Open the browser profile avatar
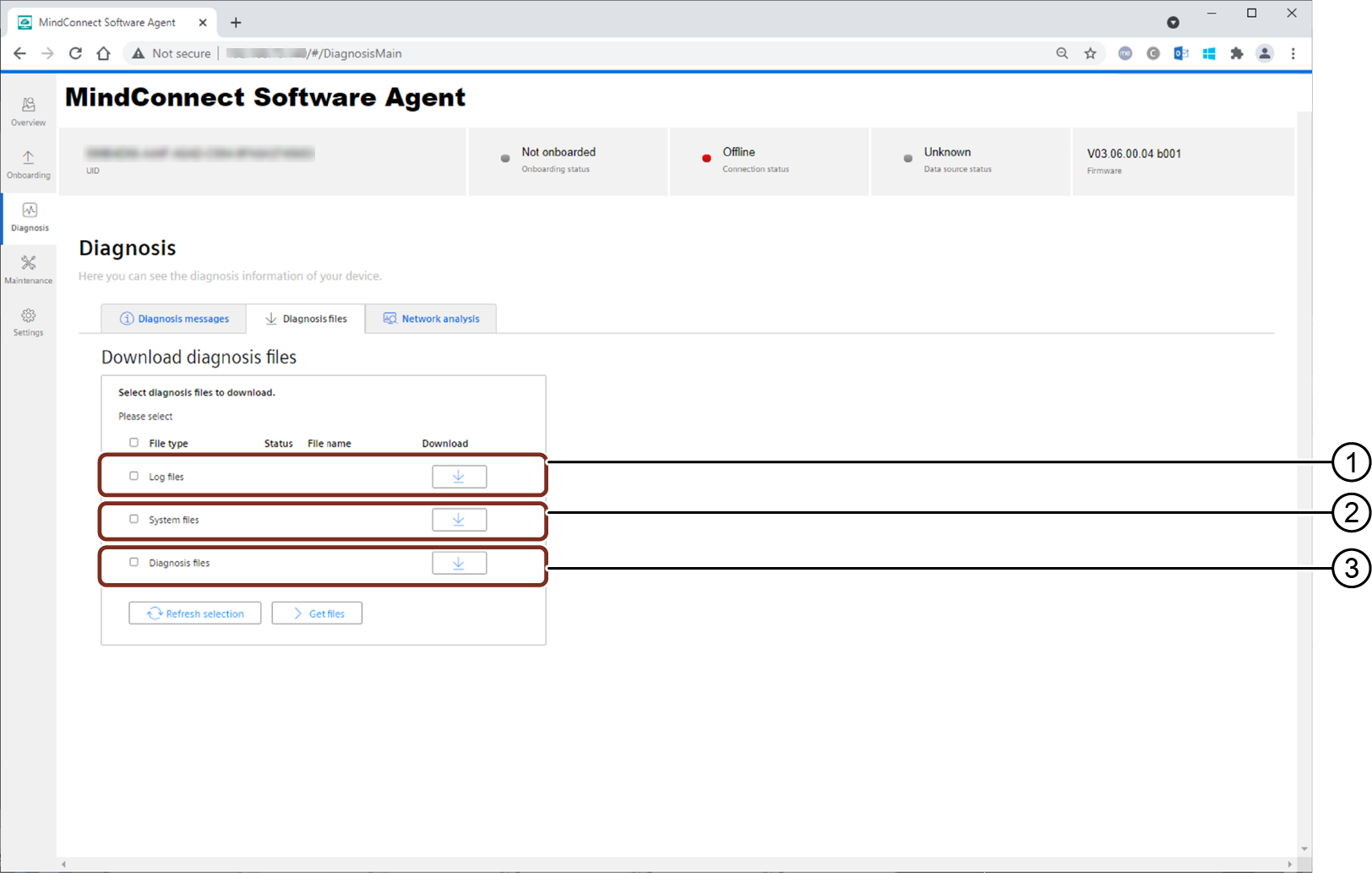The height and width of the screenshot is (873, 1372). tap(1265, 53)
